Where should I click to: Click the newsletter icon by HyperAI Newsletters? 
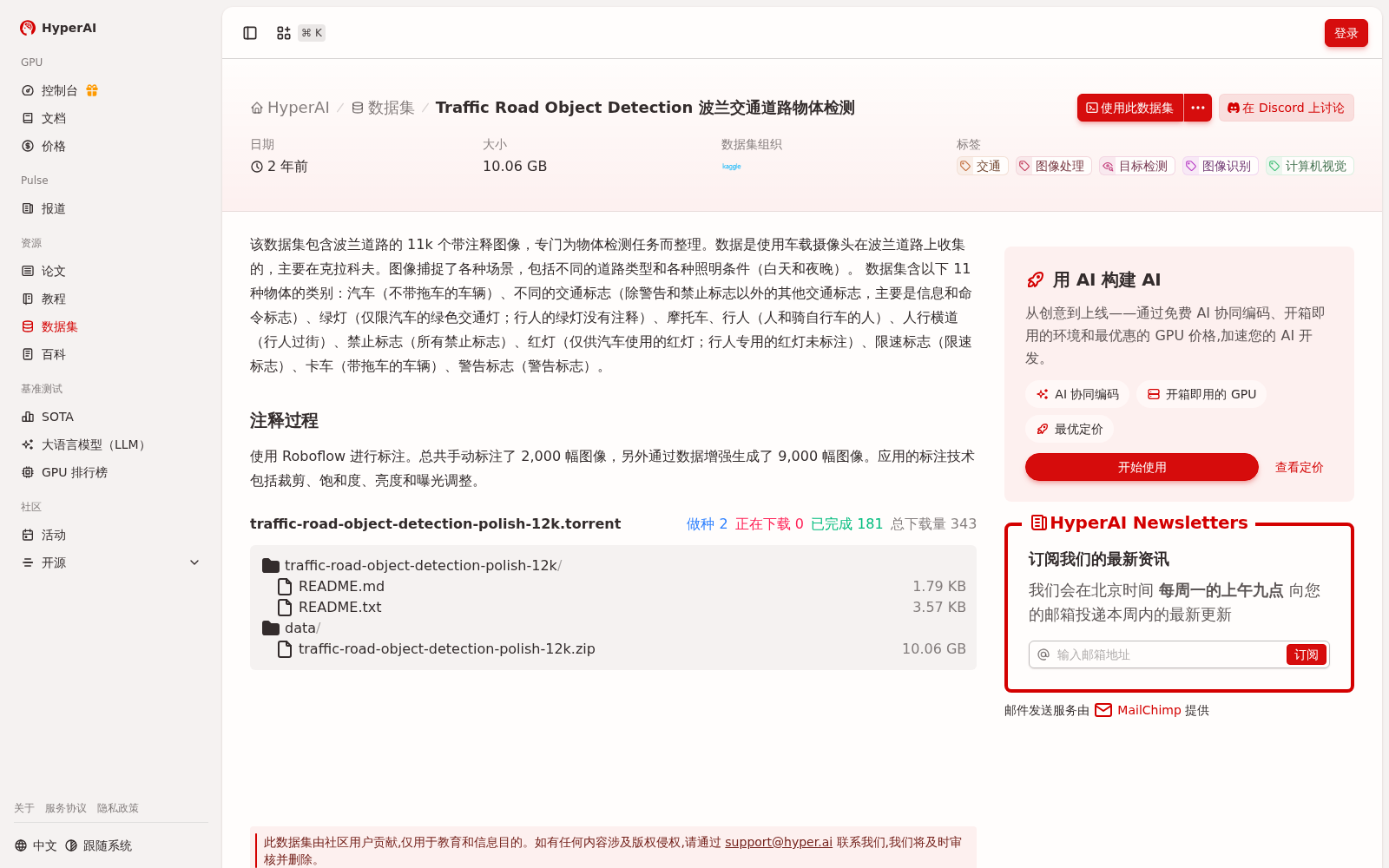click(1038, 523)
